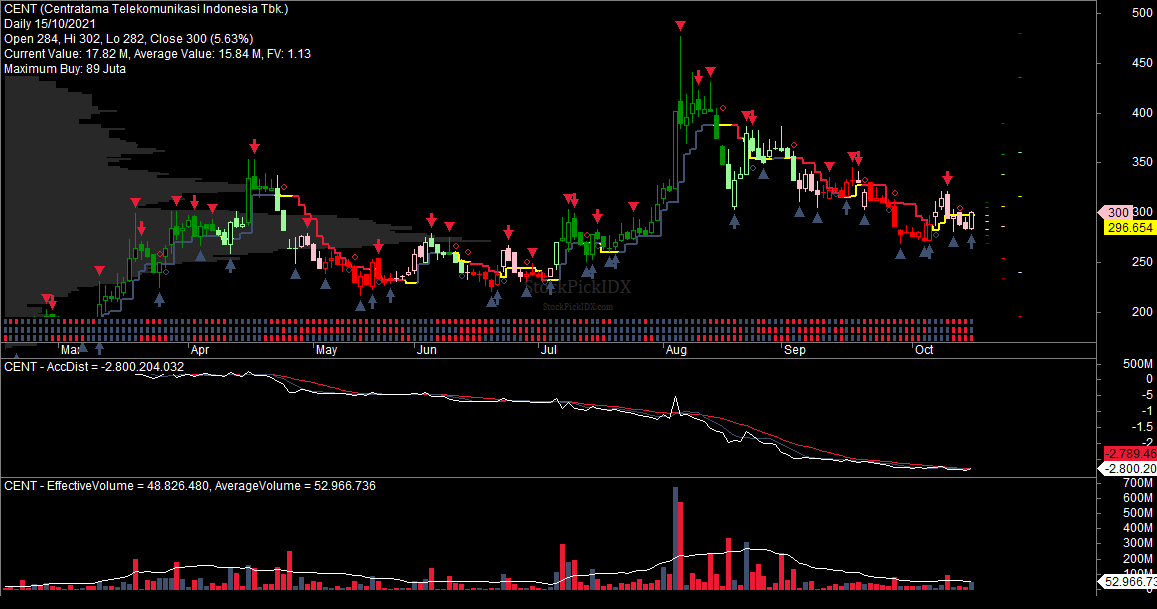Select the Jul month label on time axis

pyautogui.click(x=548, y=350)
